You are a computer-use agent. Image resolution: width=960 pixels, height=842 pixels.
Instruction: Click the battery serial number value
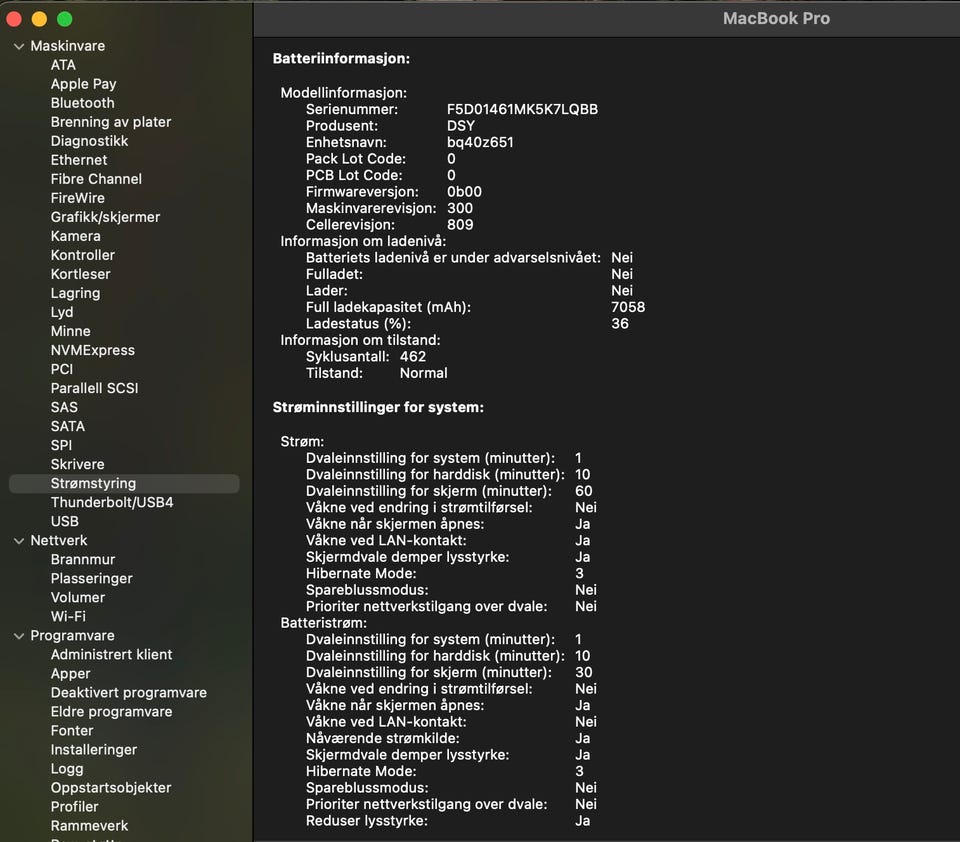[522, 109]
